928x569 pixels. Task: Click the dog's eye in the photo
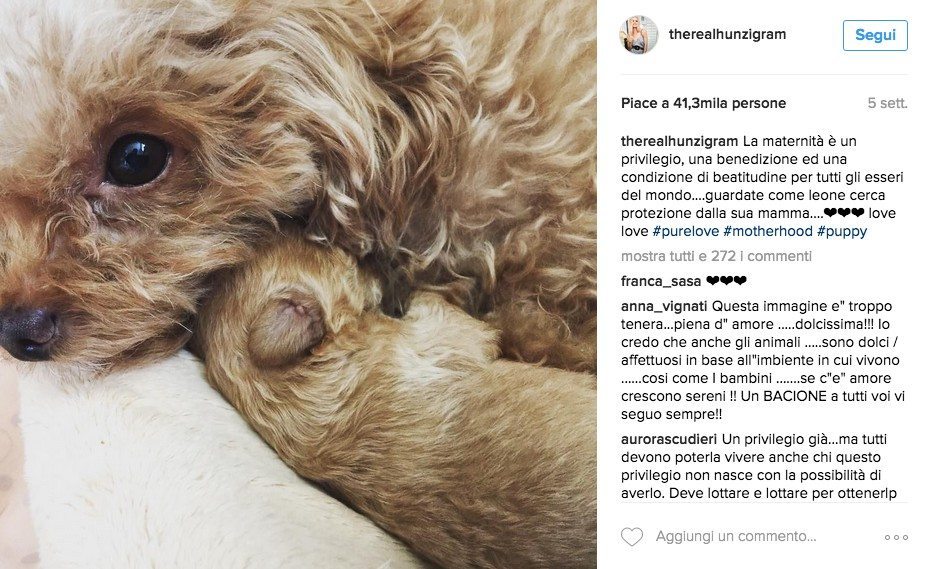point(137,159)
